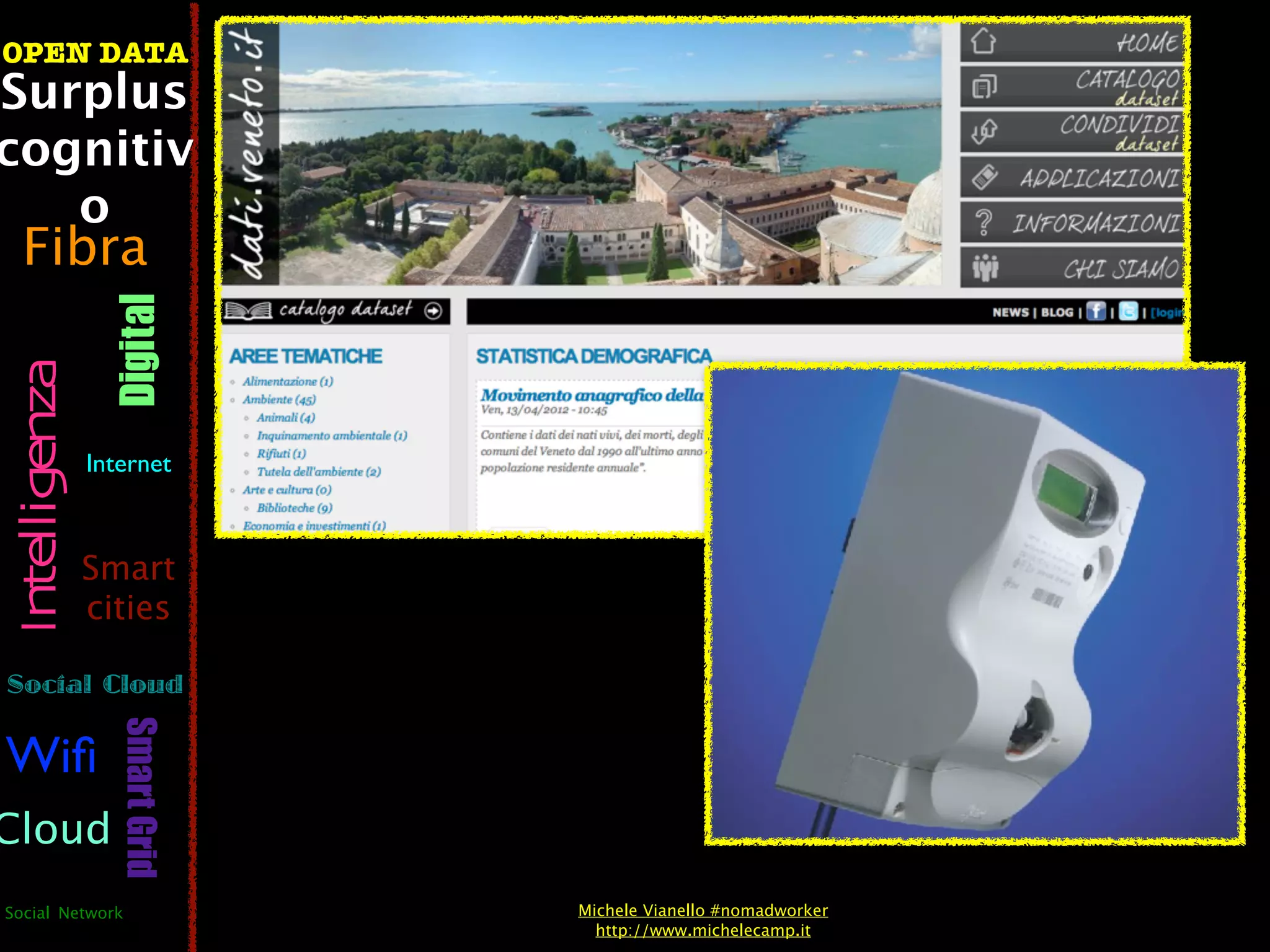The image size is (1270, 952).
Task: Select Biblioteche (9) subcategory
Action: 295,508
